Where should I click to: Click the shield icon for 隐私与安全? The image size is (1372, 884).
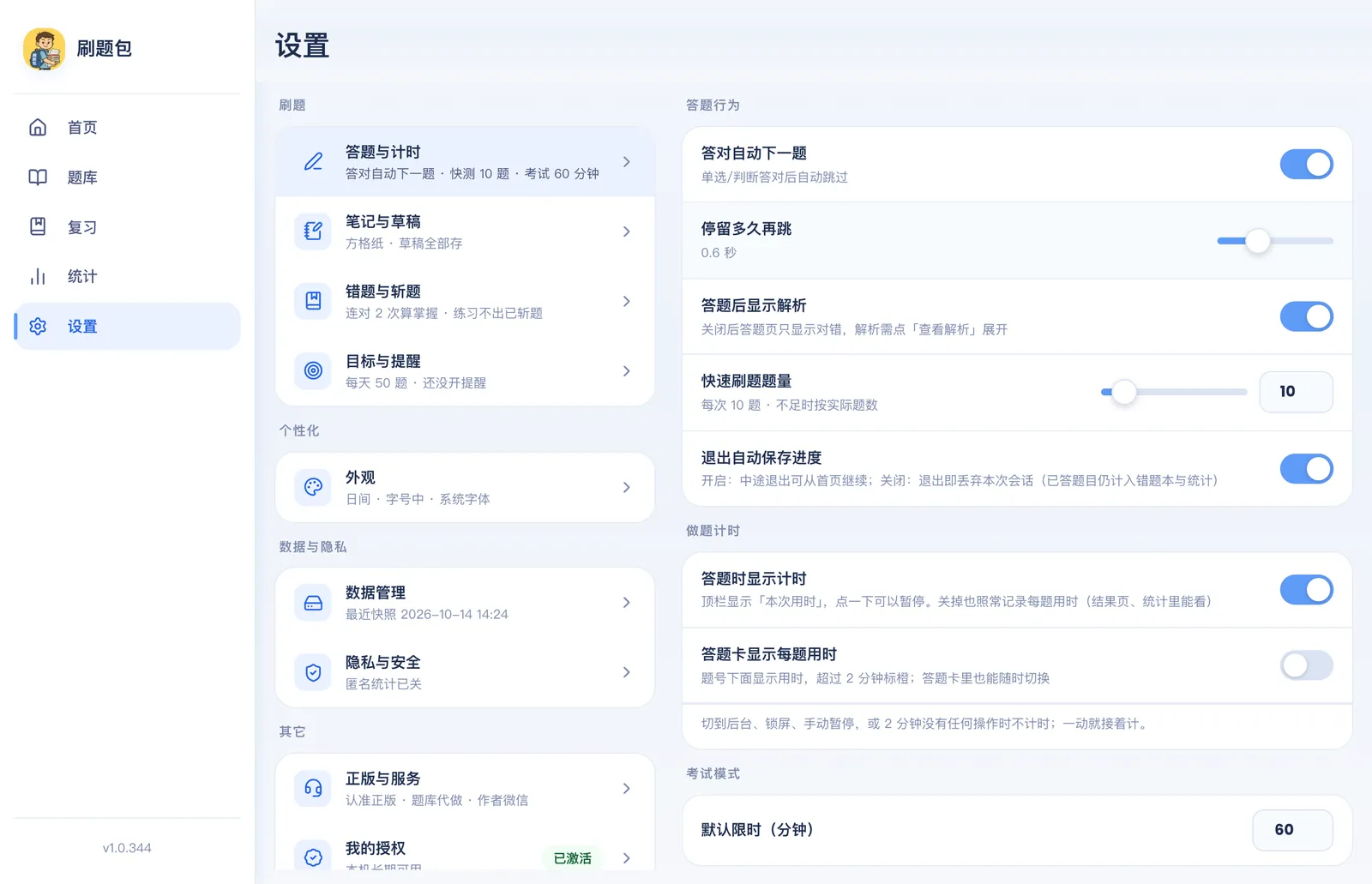[x=313, y=672]
